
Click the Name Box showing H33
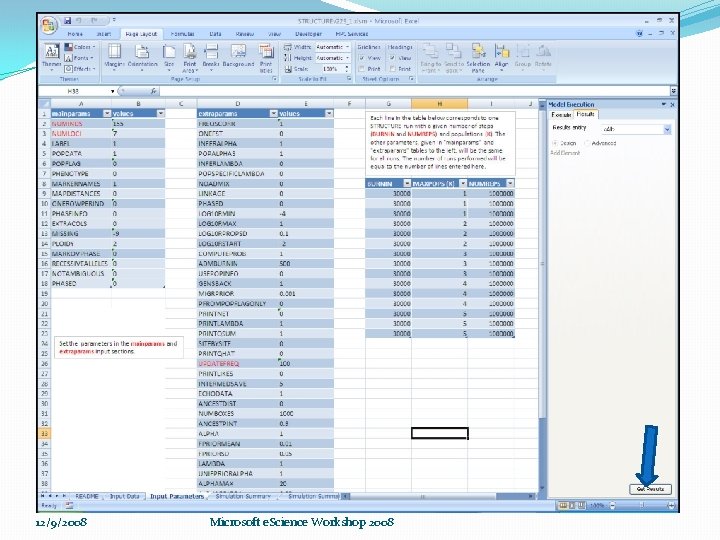coord(77,91)
